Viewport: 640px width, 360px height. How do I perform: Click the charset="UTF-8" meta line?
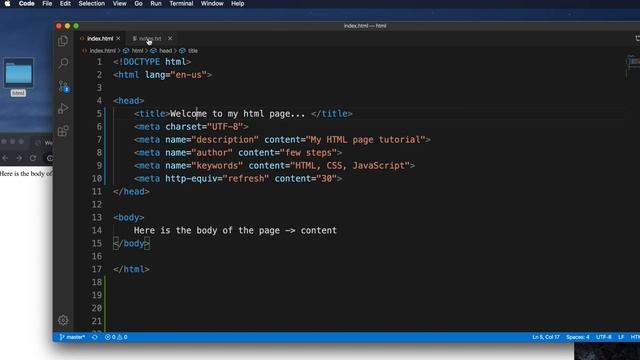click(x=191, y=127)
